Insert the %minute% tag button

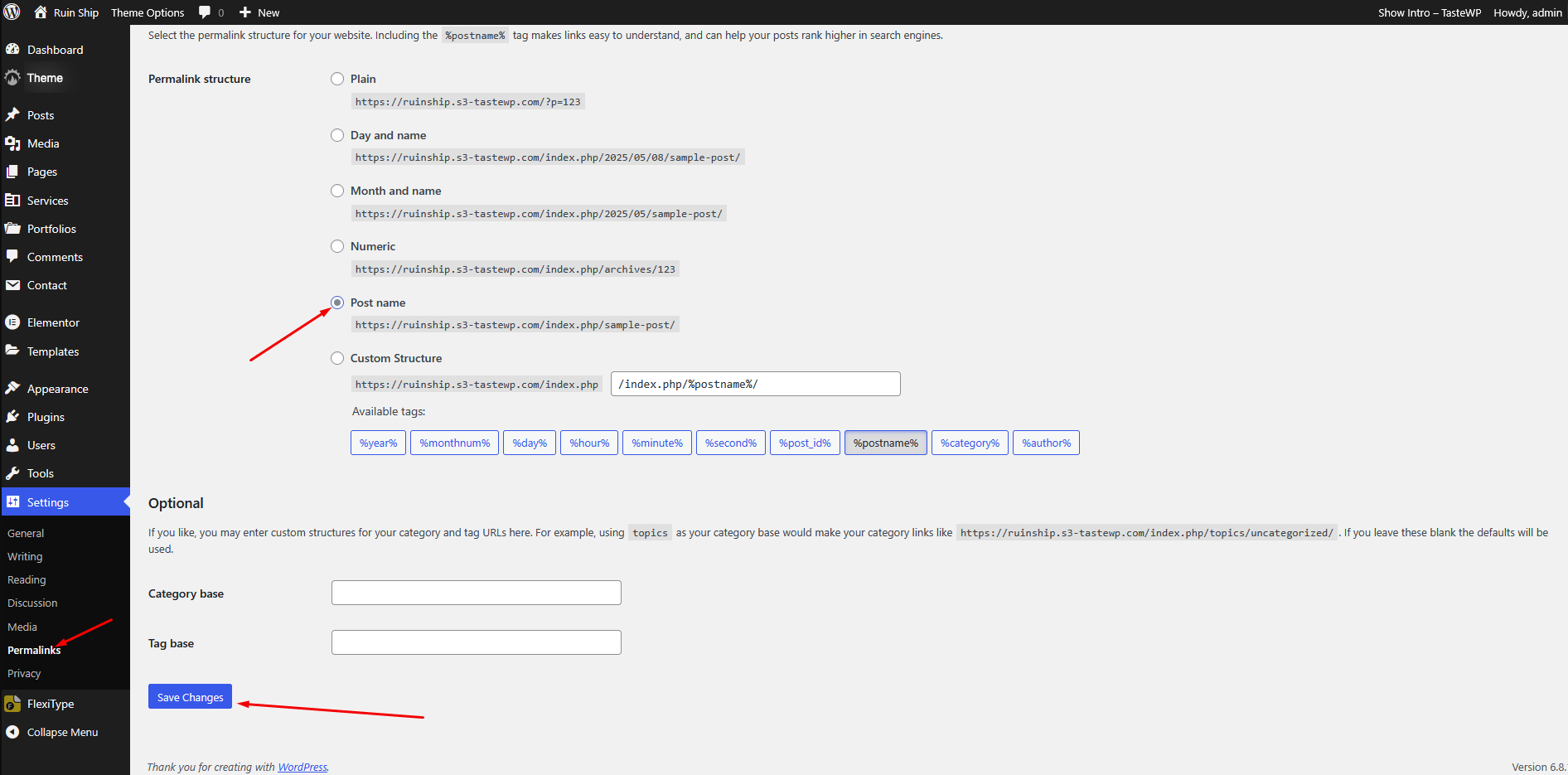pyautogui.click(x=657, y=443)
